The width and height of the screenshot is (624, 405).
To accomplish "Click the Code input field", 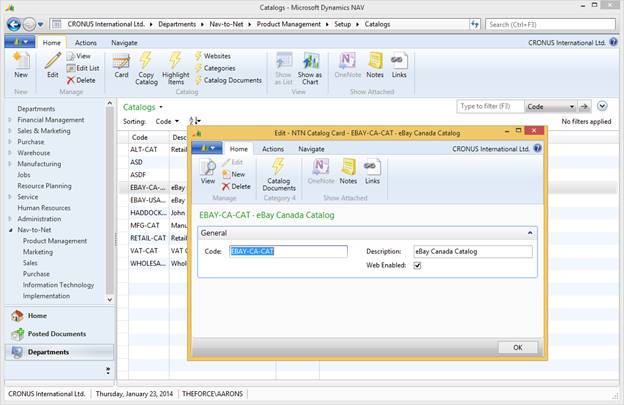I will [x=288, y=251].
